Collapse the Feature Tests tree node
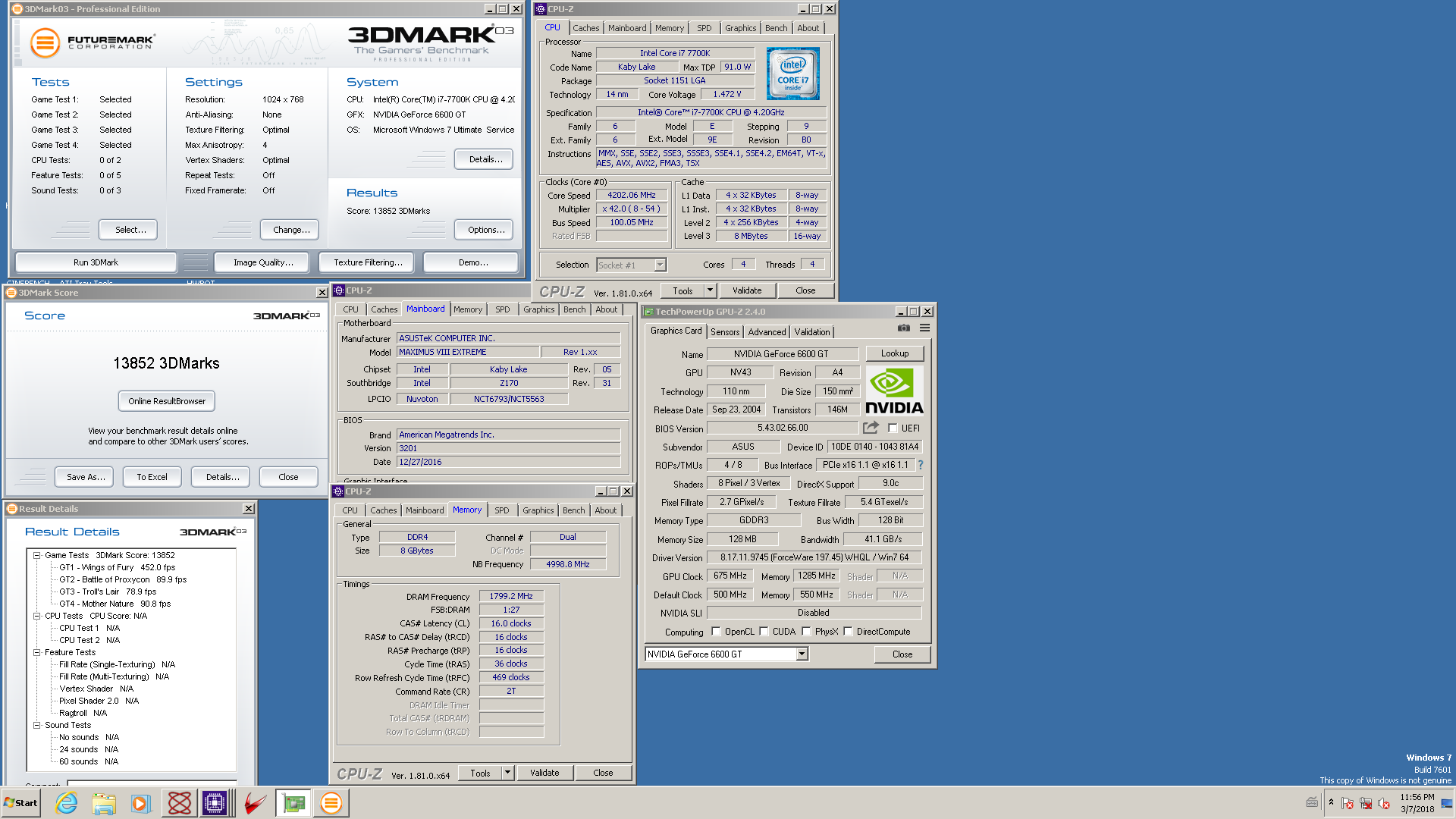The image size is (1456, 819). pyautogui.click(x=36, y=652)
